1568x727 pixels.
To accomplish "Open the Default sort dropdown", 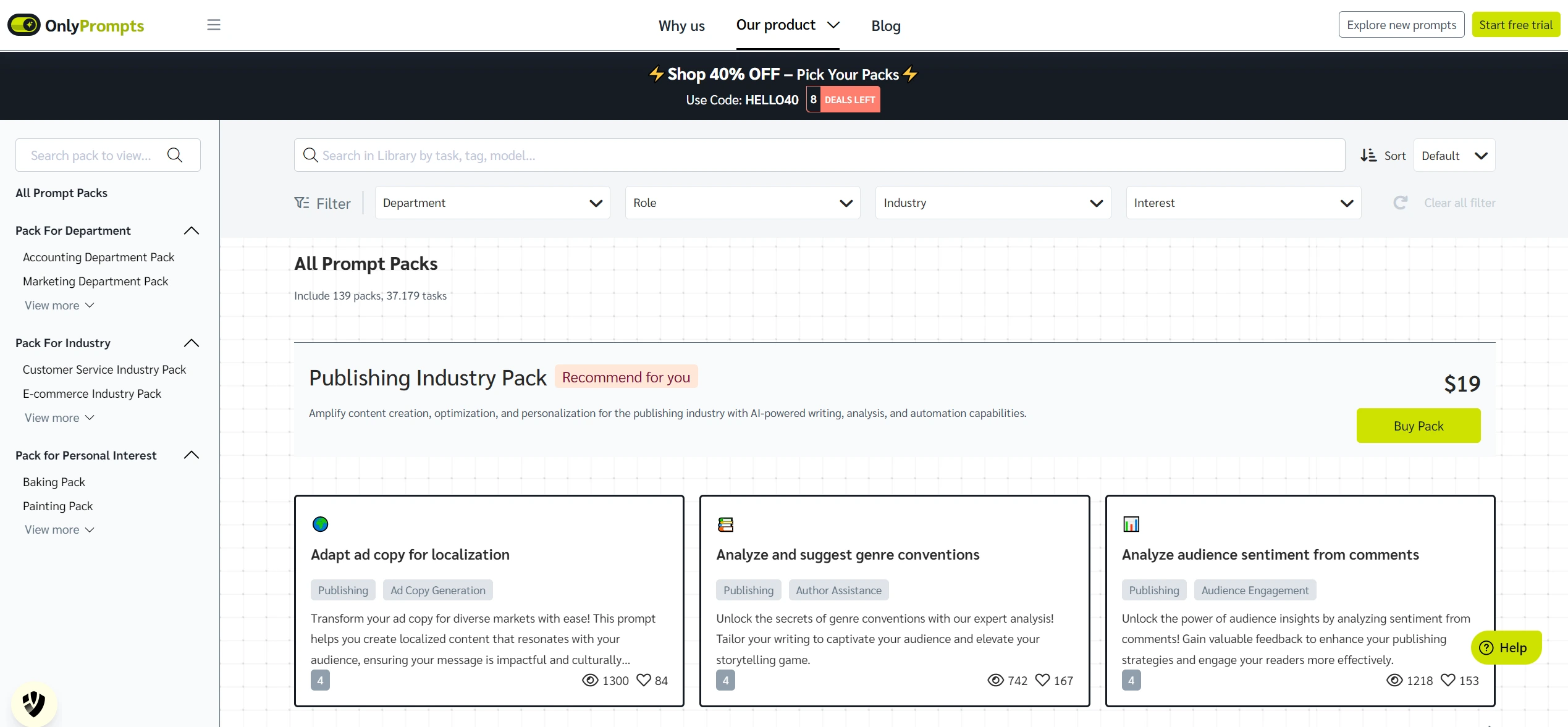I will pyautogui.click(x=1454, y=156).
